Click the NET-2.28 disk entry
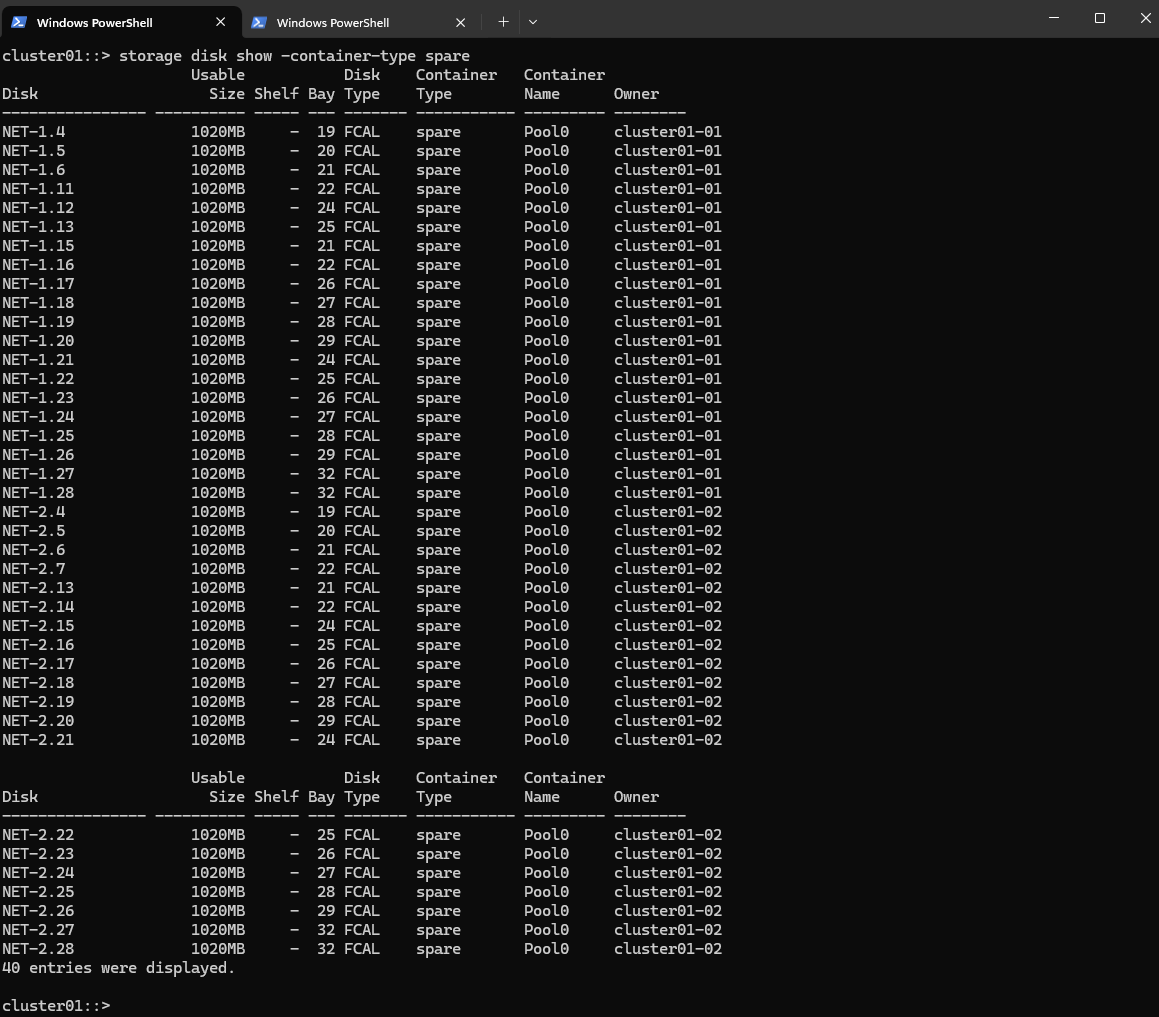 click(38, 949)
